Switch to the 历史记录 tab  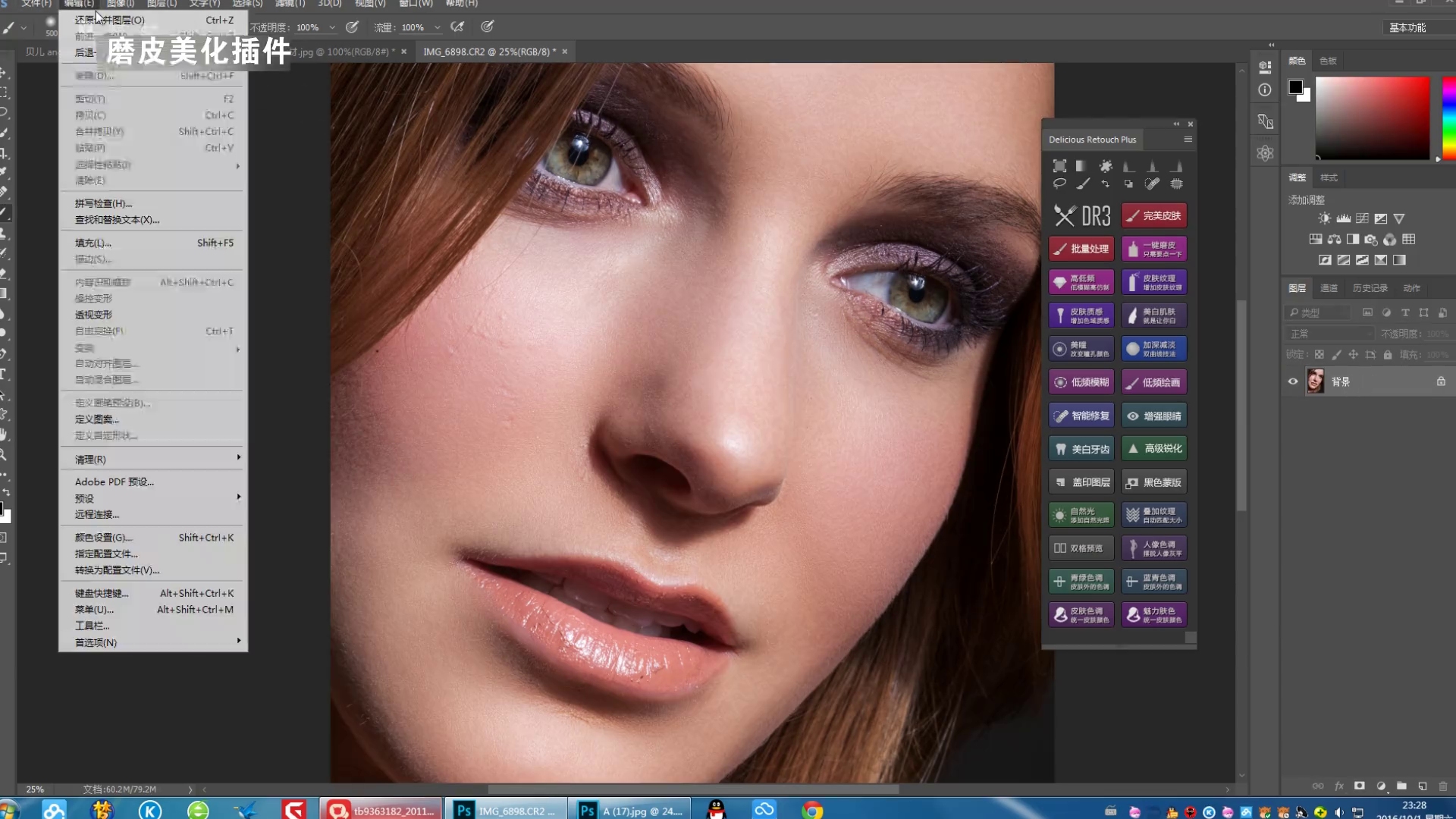(1370, 288)
